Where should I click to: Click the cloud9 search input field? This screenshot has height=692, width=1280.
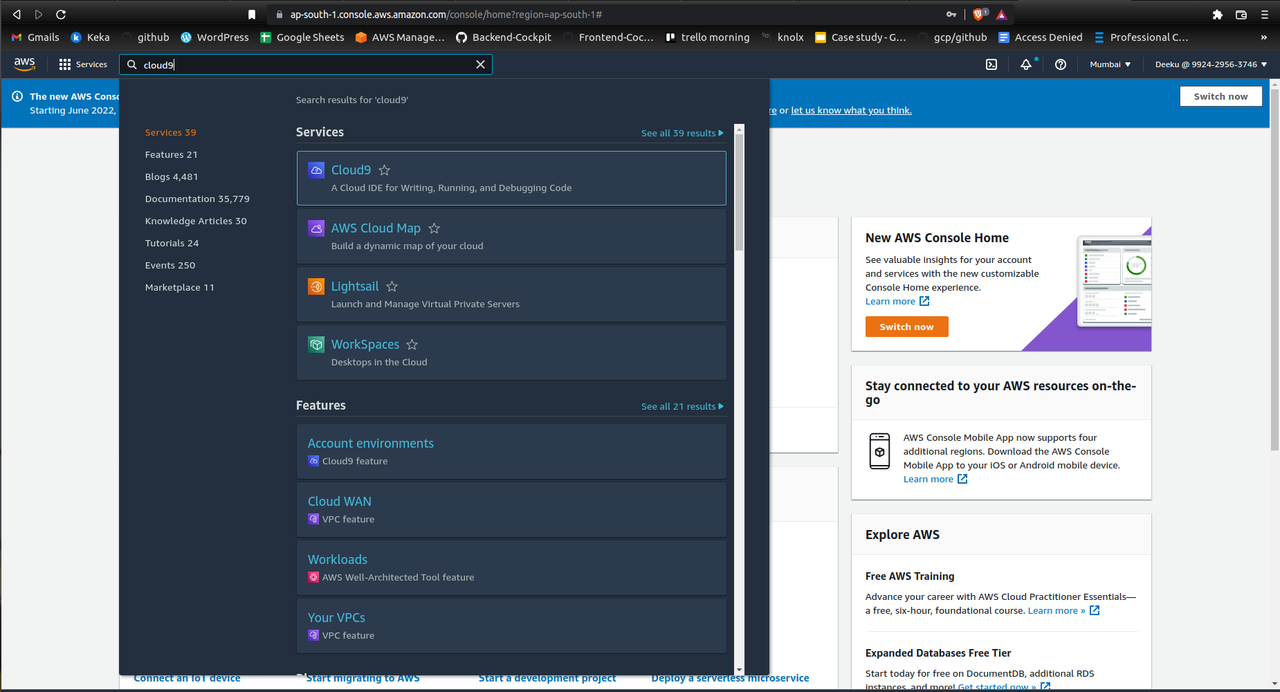[305, 64]
